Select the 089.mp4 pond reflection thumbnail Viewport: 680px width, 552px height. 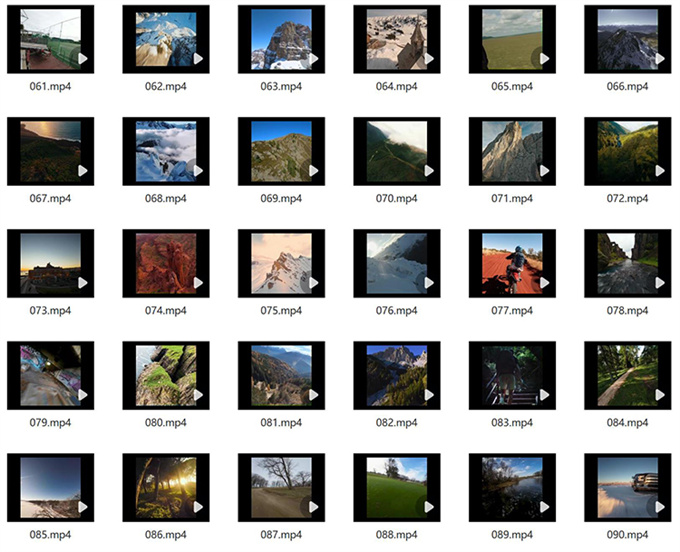512,487
